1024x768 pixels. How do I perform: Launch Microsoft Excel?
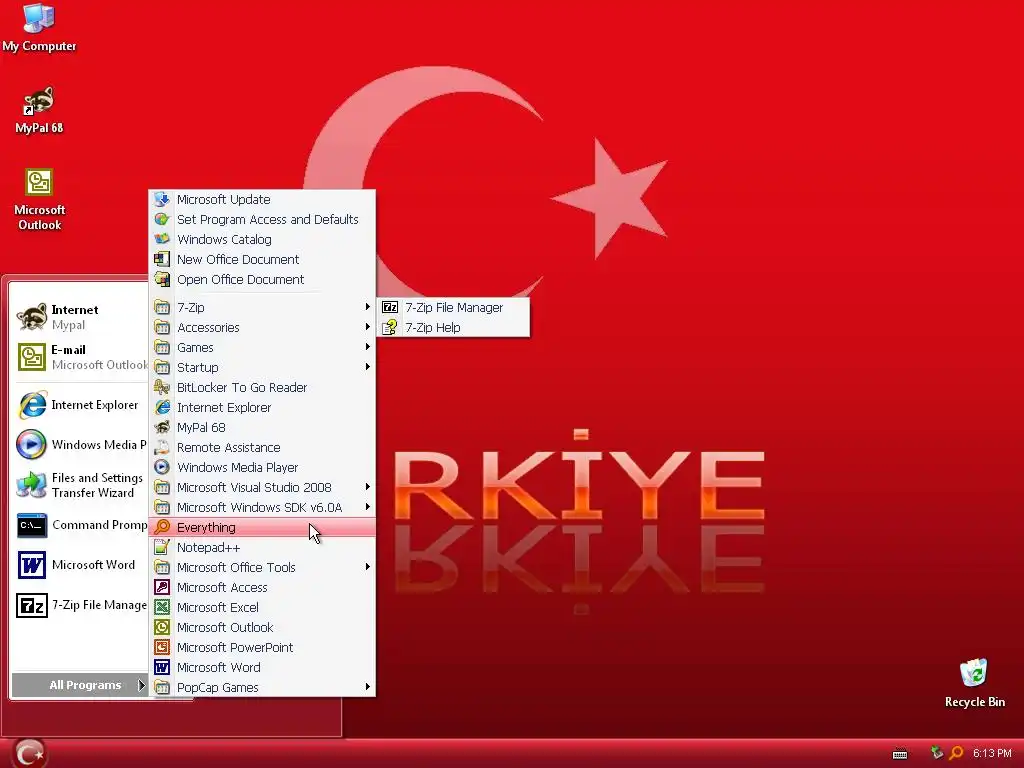click(263, 607)
